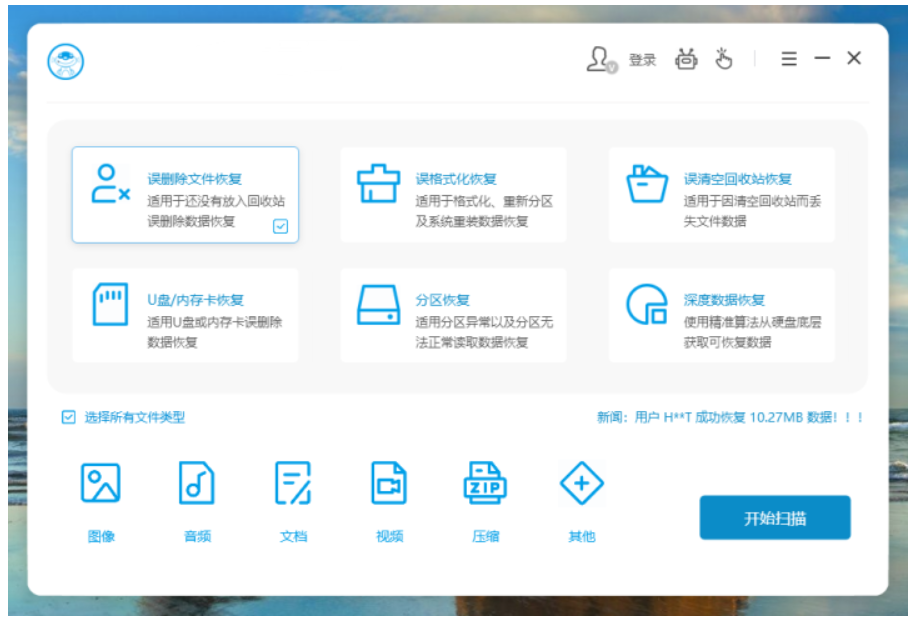
Task: Select the image file type icon
Action: [101, 483]
